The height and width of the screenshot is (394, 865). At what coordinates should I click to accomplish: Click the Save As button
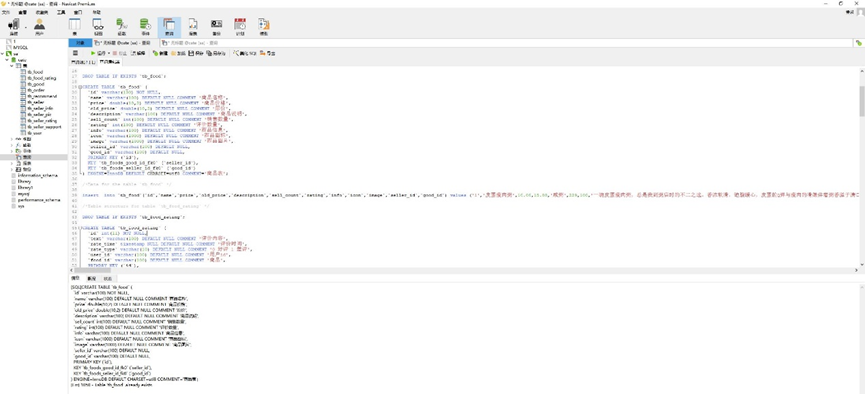click(x=216, y=53)
